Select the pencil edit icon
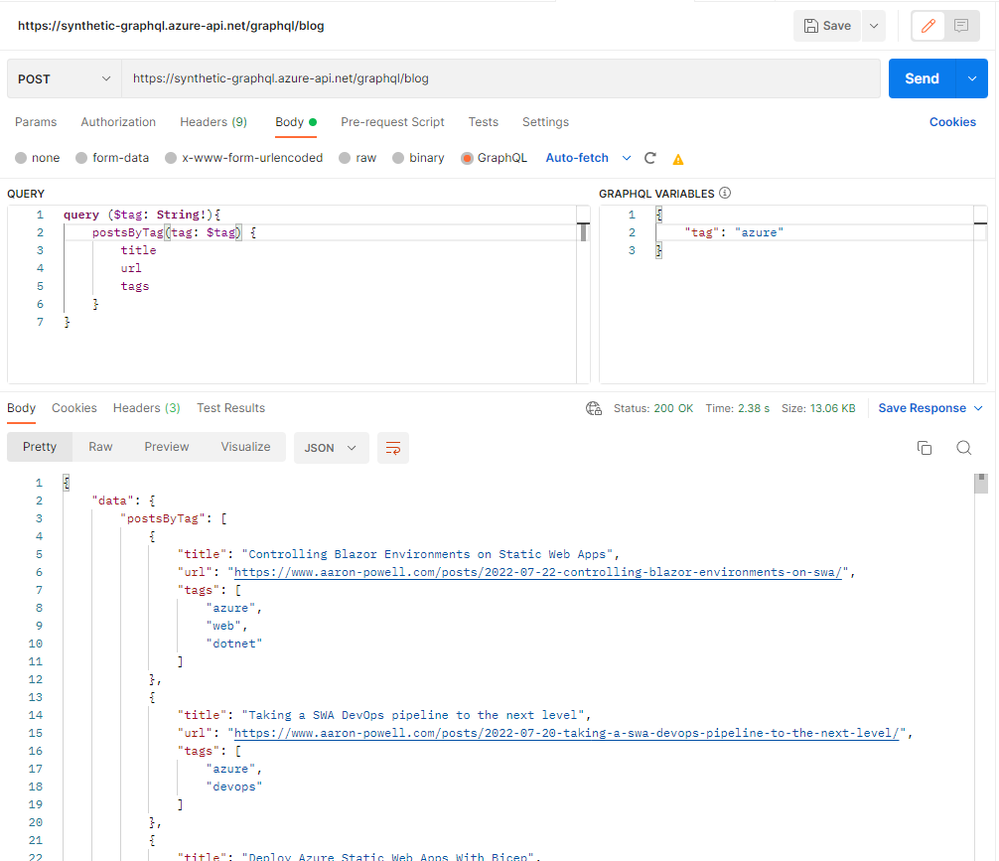Viewport: 999px width, 861px height. pos(928,26)
